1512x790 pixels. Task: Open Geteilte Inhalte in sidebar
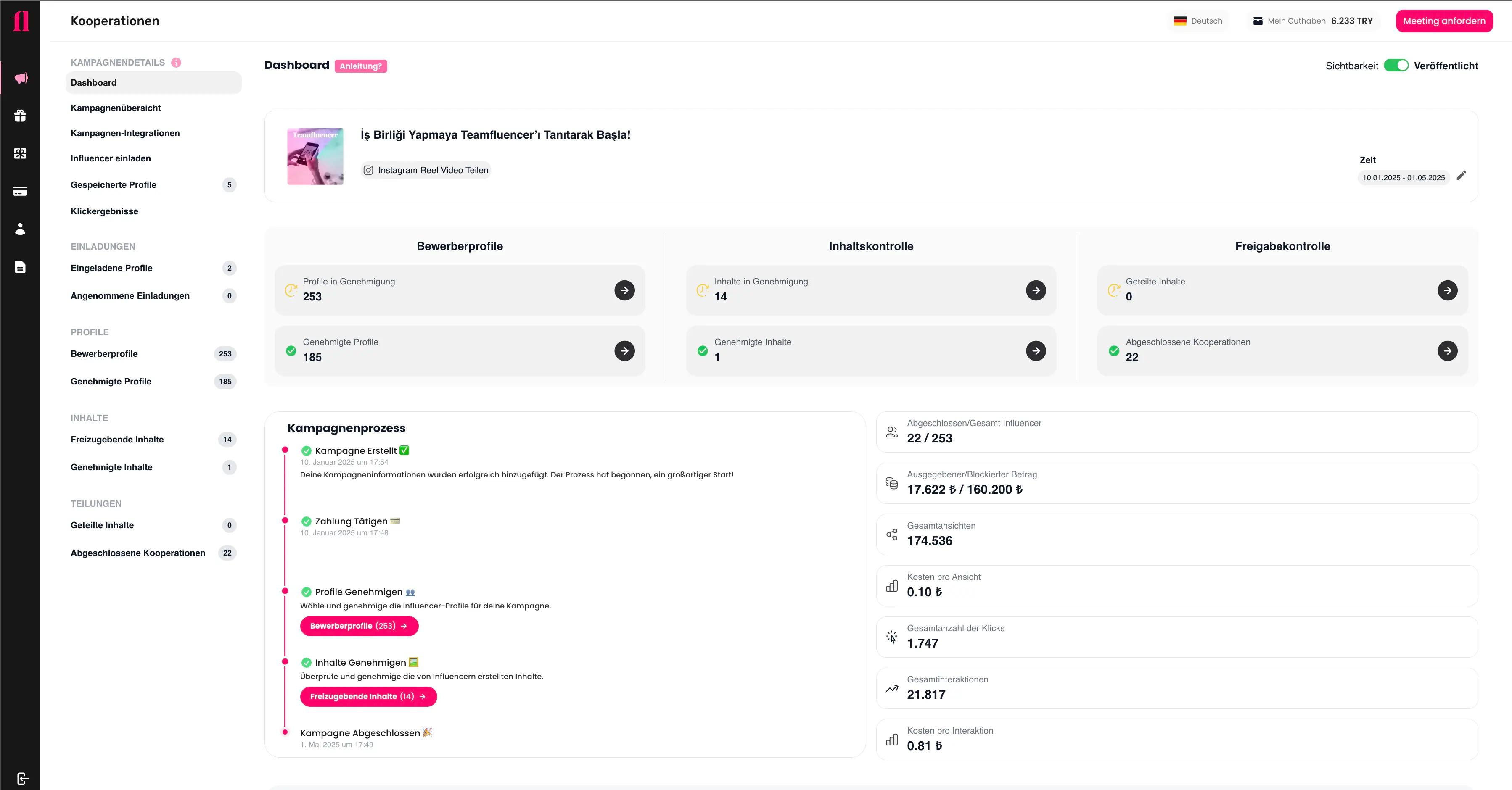154,525
